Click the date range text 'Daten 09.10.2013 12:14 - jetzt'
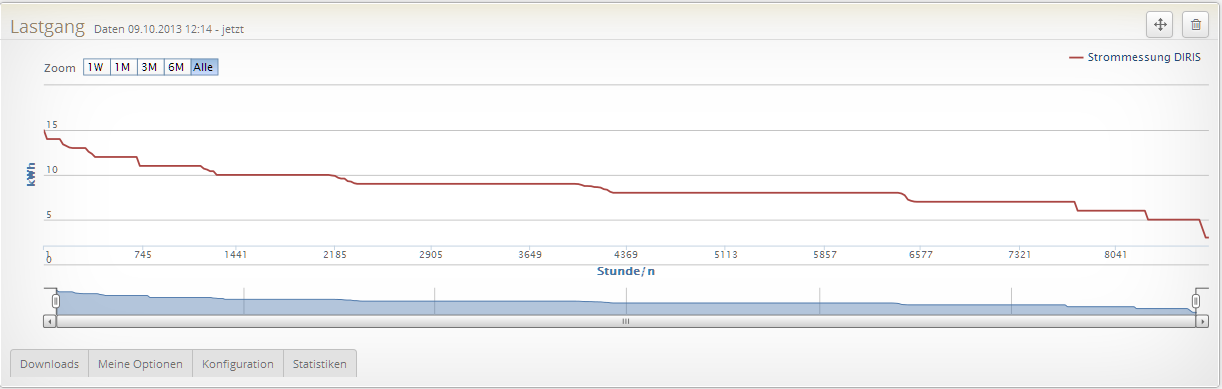 tap(169, 30)
